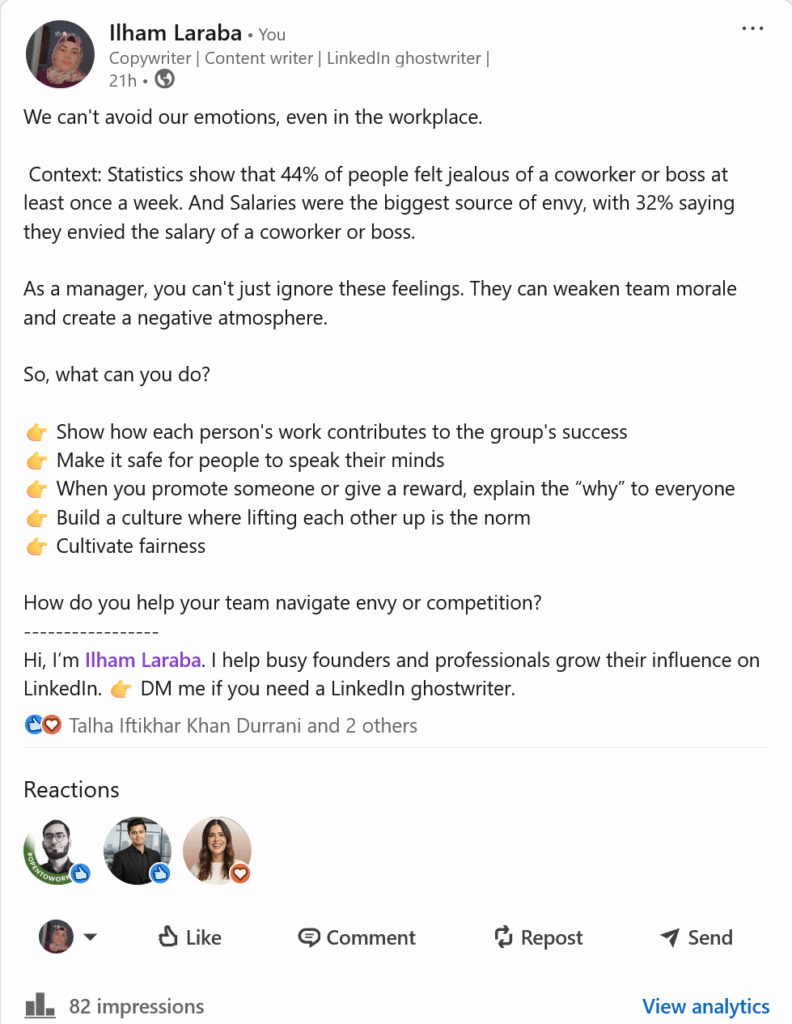Expand the react-as profile dropdown arrow
The image size is (792, 1024).
90,937
